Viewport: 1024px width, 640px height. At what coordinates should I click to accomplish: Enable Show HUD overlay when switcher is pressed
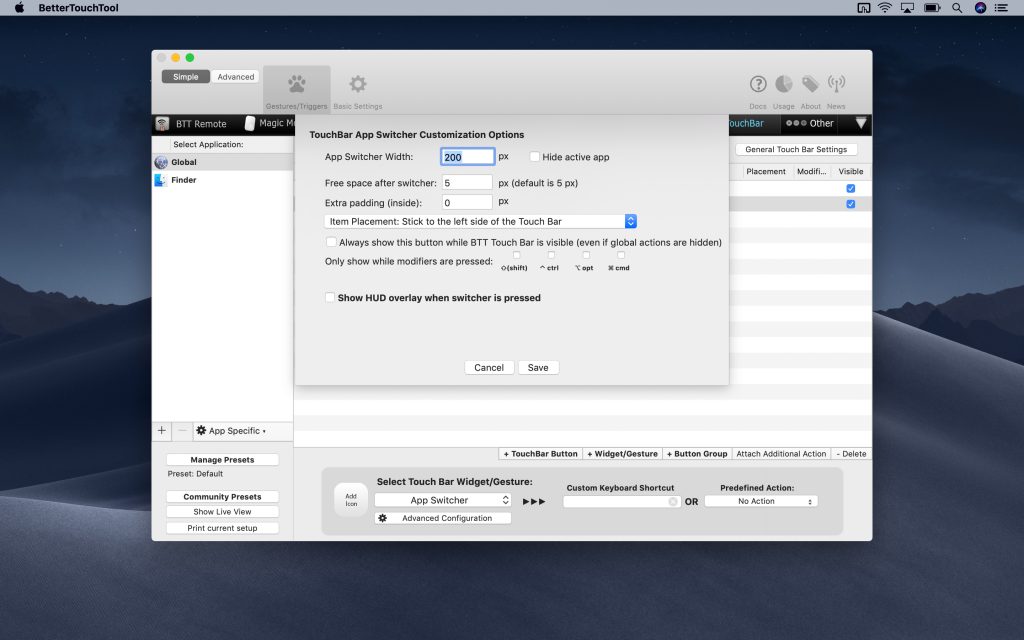(330, 297)
